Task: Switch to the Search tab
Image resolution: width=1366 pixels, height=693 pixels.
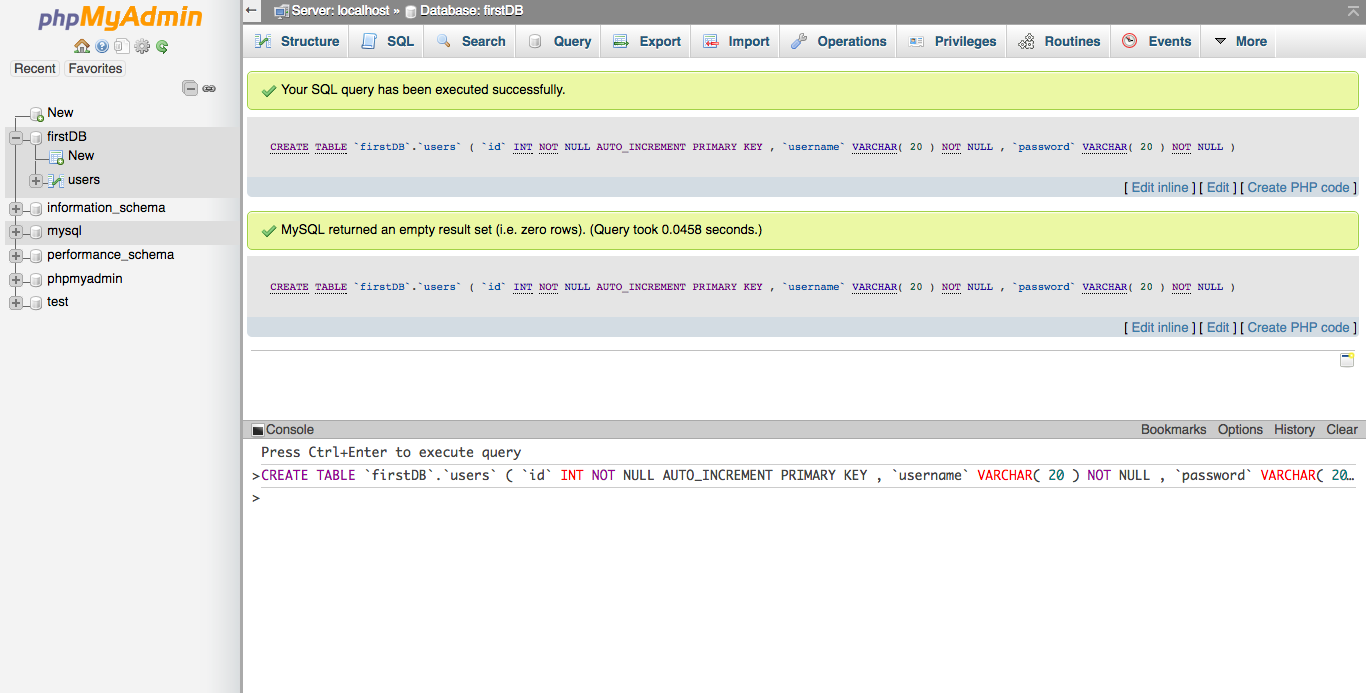Action: coord(471,41)
